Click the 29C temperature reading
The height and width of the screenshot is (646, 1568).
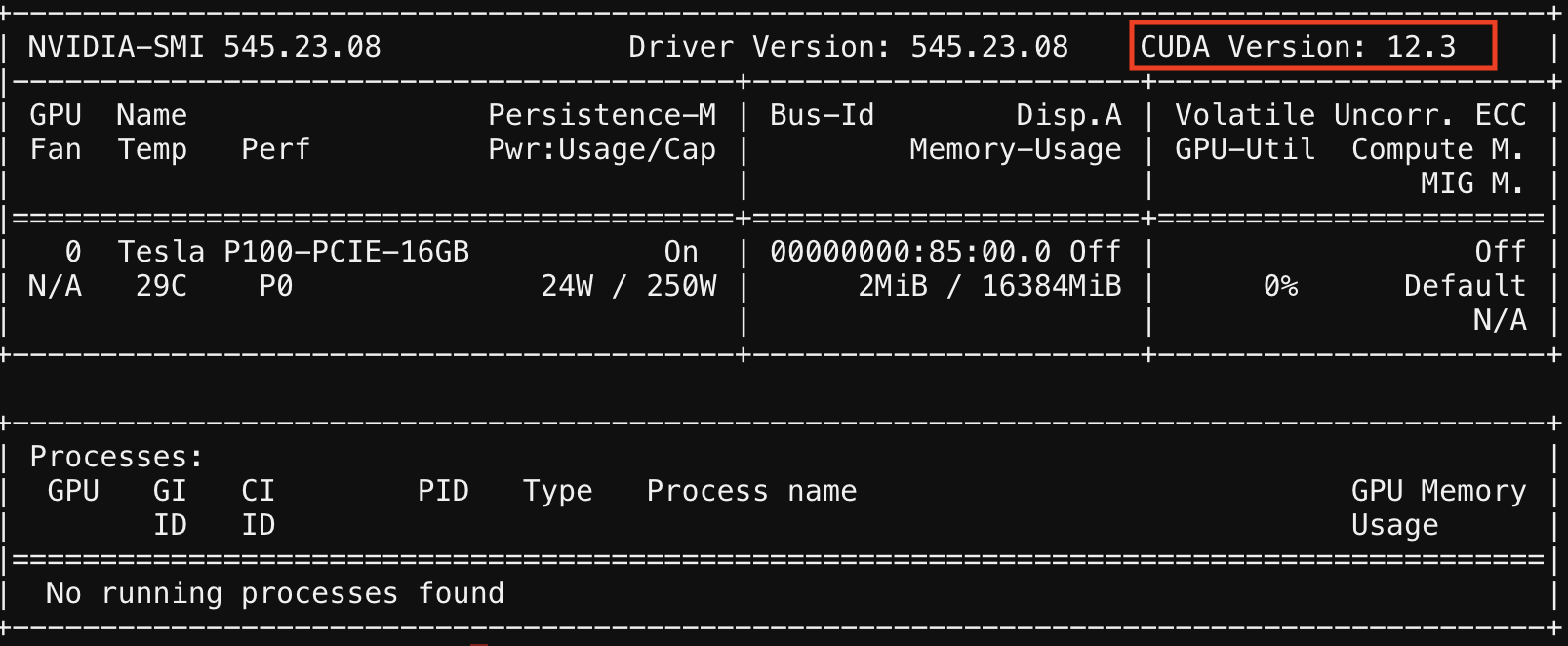point(161,286)
